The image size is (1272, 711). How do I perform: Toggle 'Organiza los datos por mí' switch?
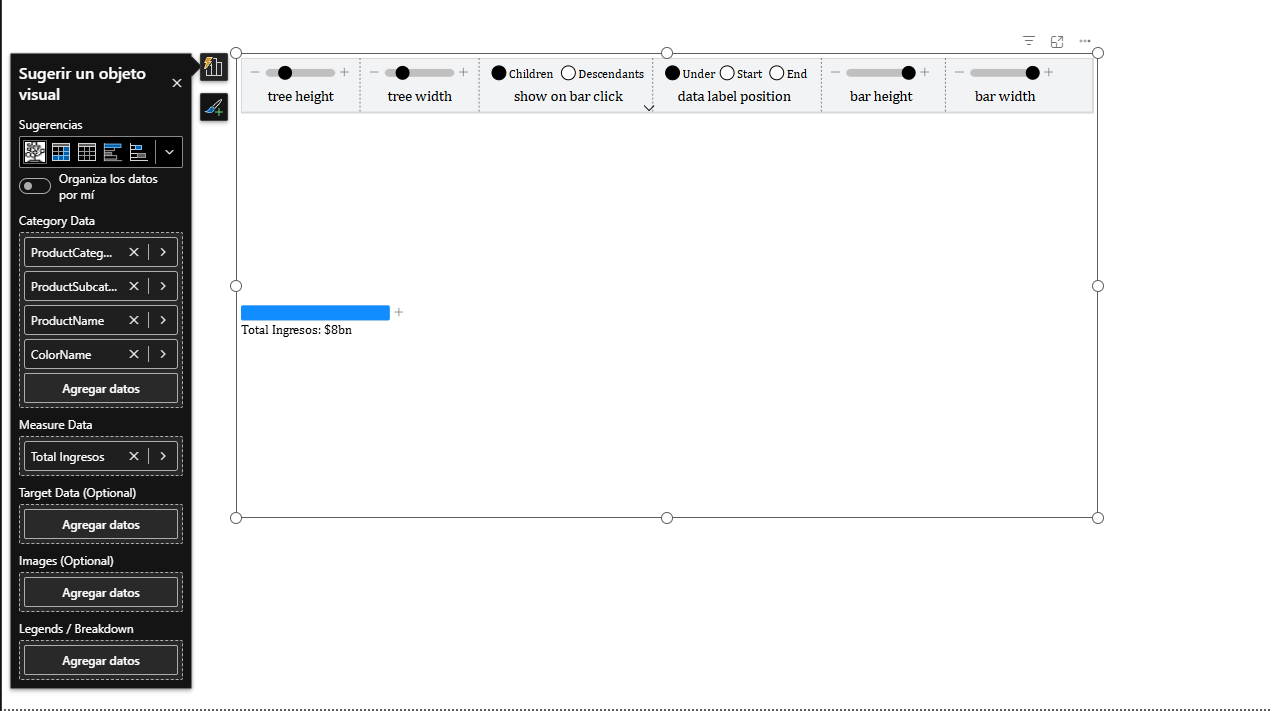[35, 186]
